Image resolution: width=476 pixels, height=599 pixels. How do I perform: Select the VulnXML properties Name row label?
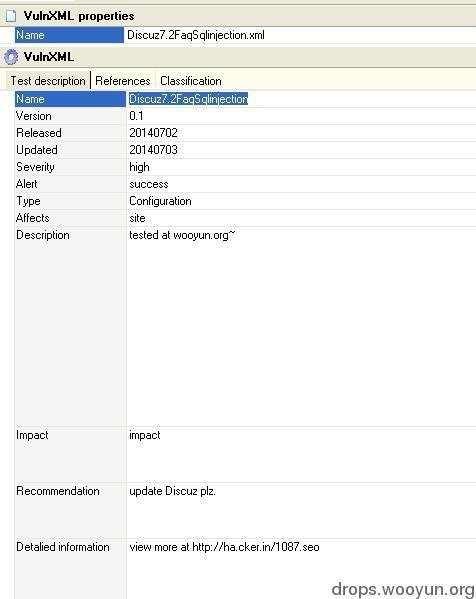[x=69, y=35]
